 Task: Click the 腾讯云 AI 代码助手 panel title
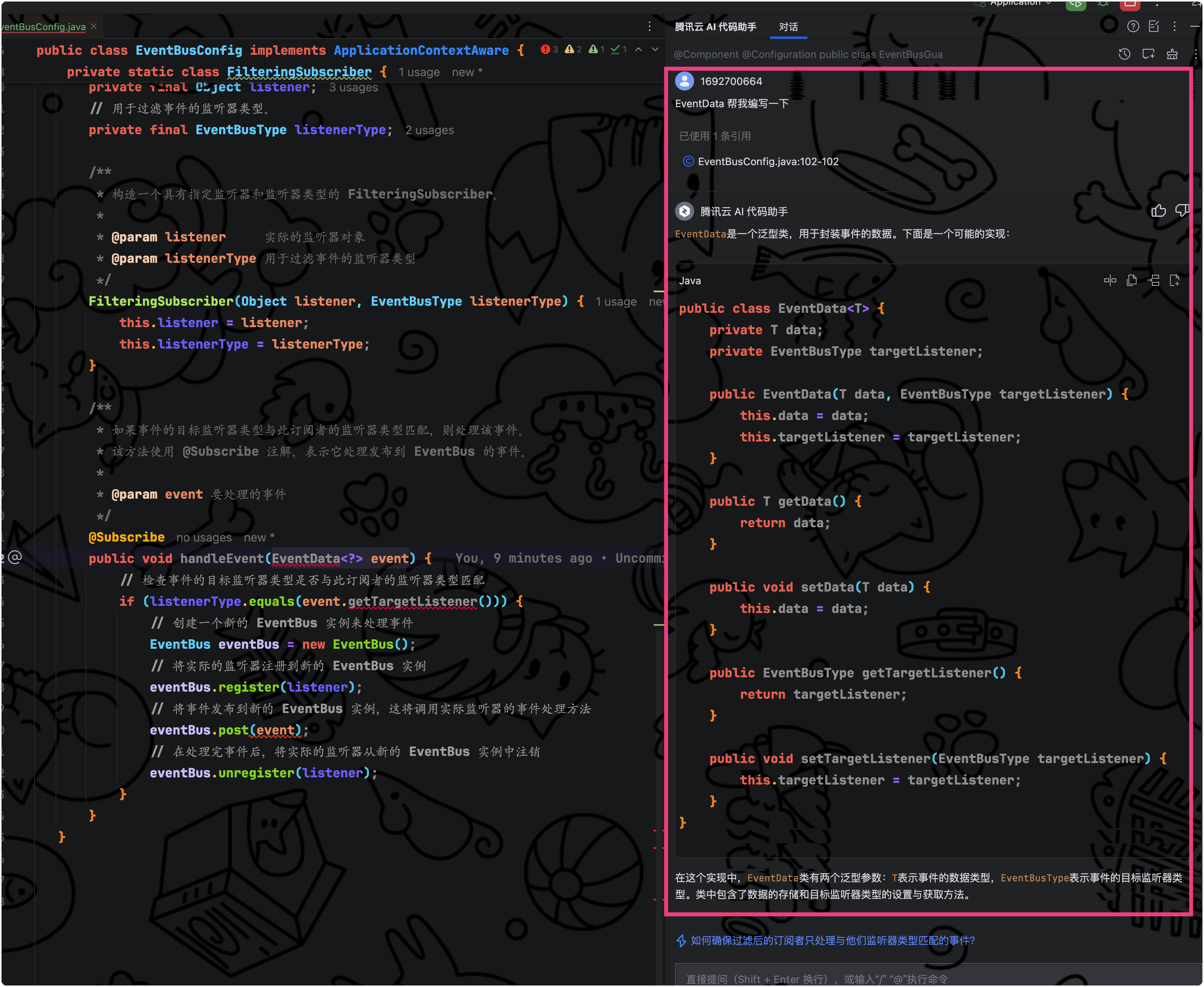(x=716, y=27)
